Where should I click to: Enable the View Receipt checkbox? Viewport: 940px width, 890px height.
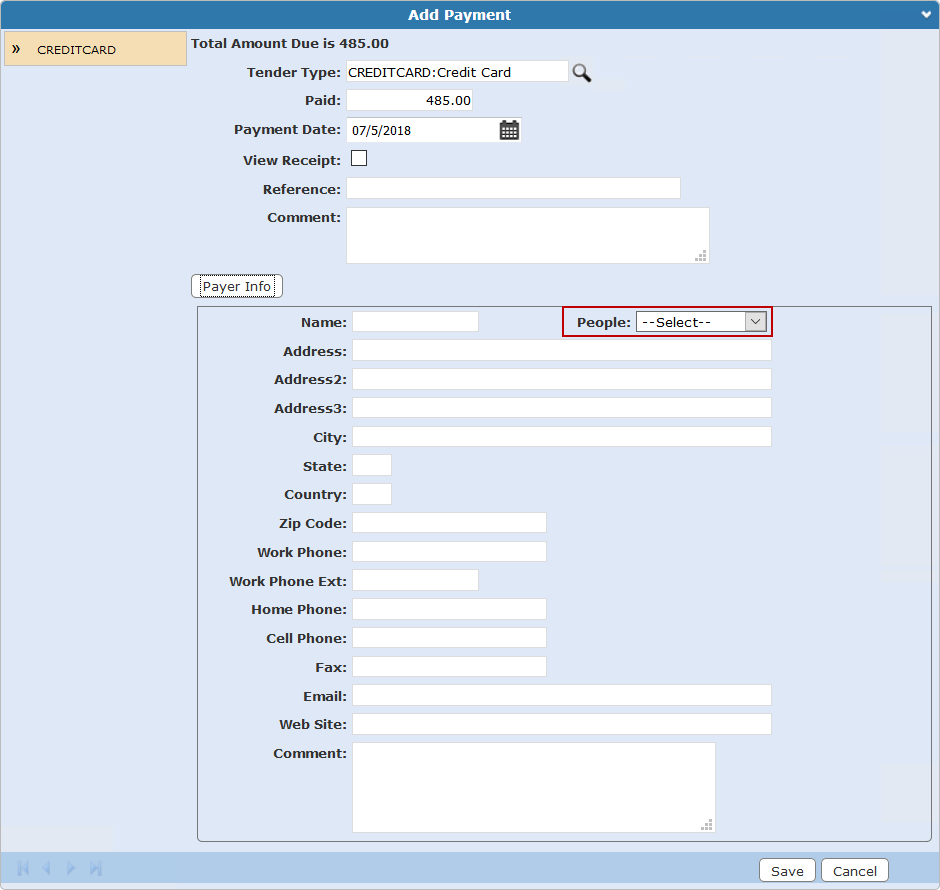point(359,158)
